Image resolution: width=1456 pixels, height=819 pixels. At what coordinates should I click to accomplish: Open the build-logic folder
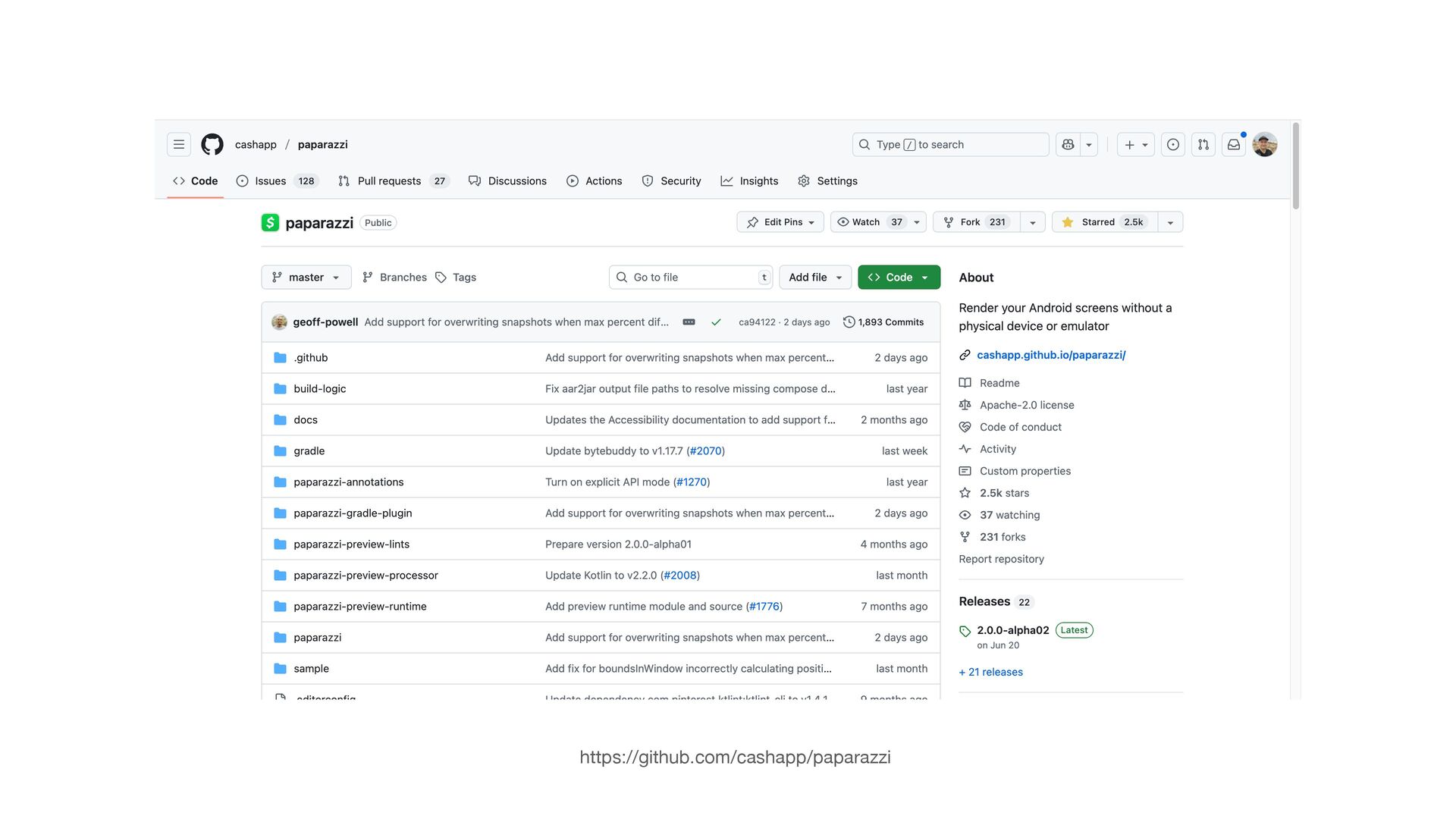(320, 389)
